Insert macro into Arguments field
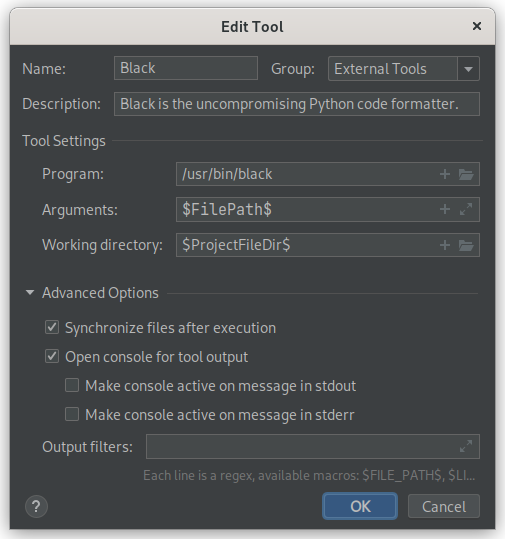The width and height of the screenshot is (505, 539). (444, 209)
